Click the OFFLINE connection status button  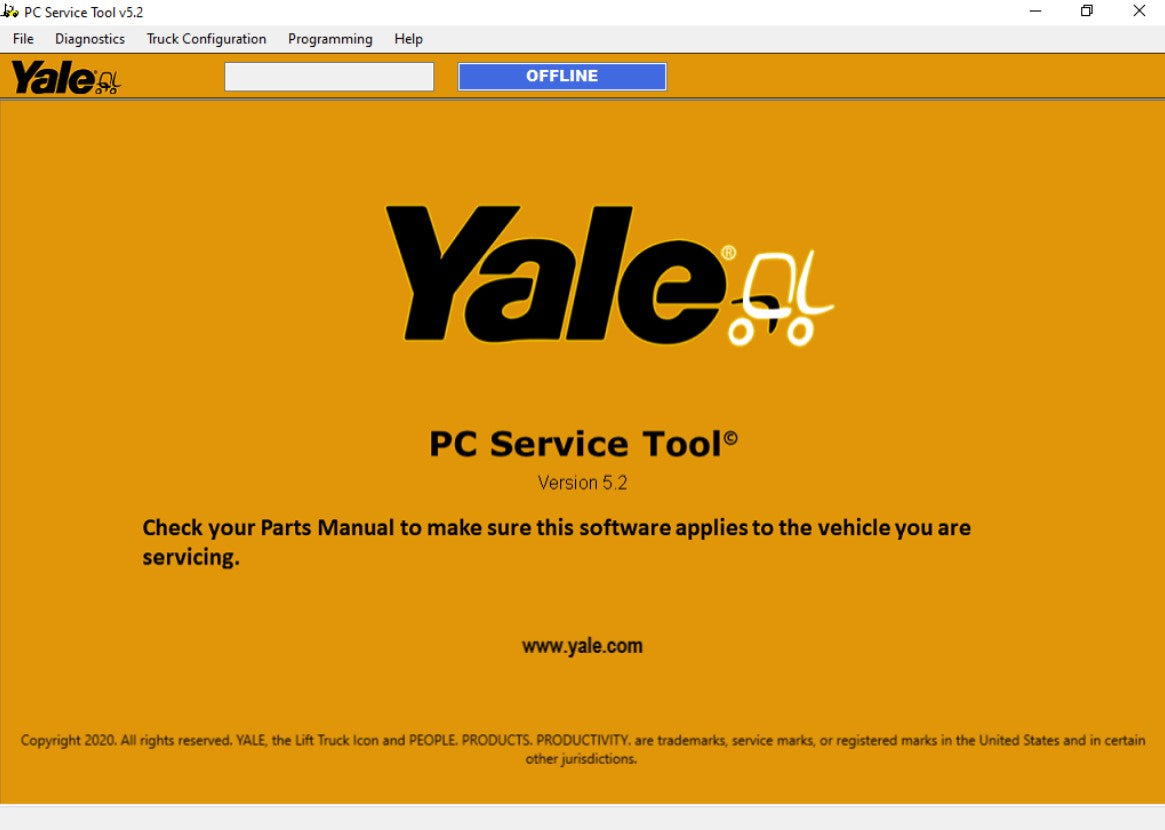pos(562,77)
